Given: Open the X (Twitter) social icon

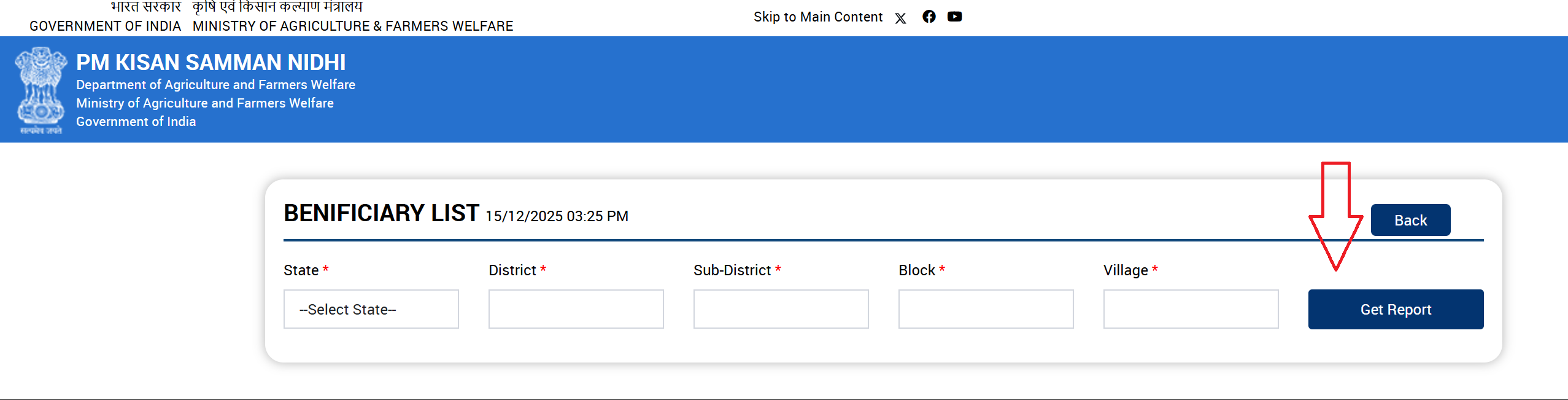Looking at the screenshot, I should point(900,18).
